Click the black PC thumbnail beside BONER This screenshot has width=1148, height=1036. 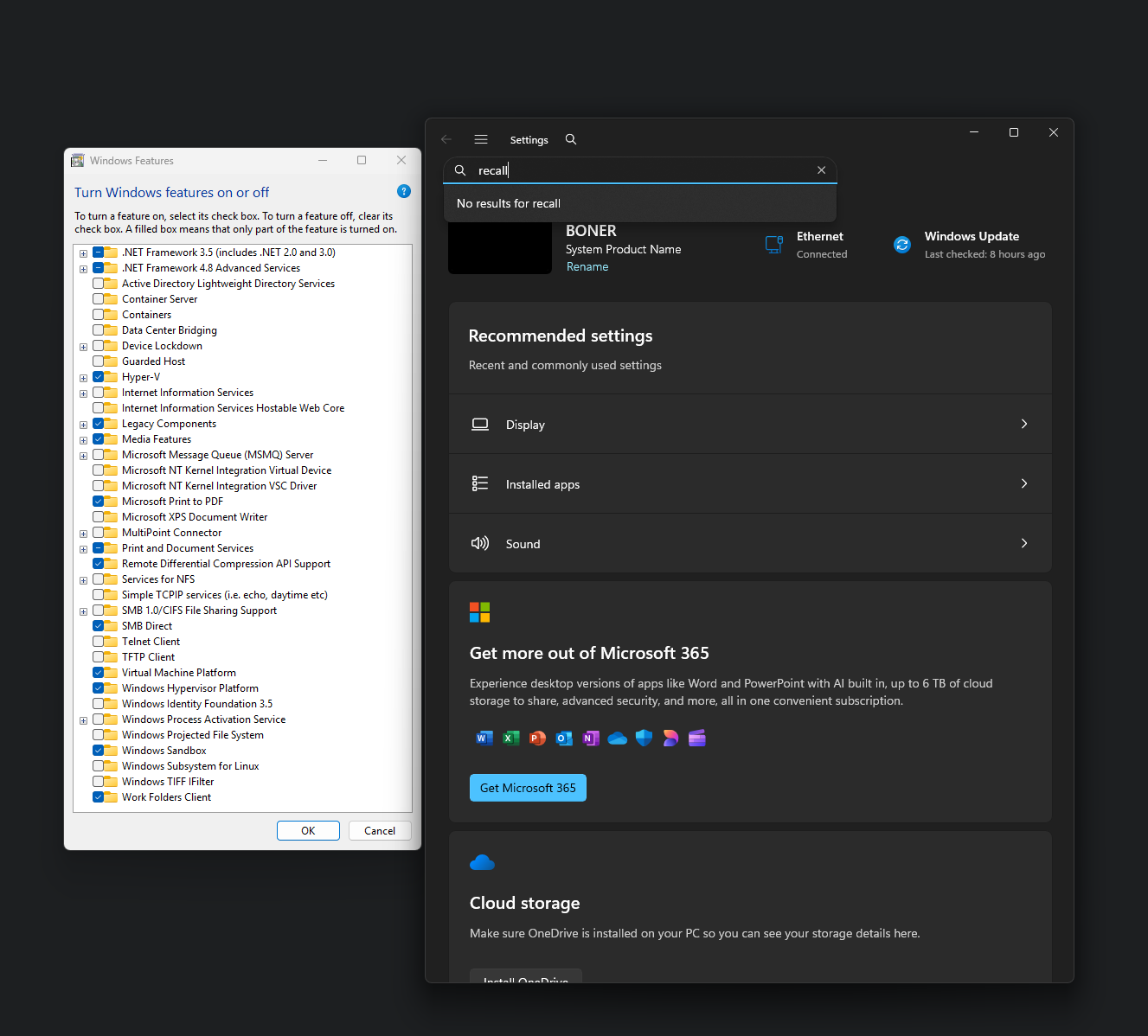(500, 248)
